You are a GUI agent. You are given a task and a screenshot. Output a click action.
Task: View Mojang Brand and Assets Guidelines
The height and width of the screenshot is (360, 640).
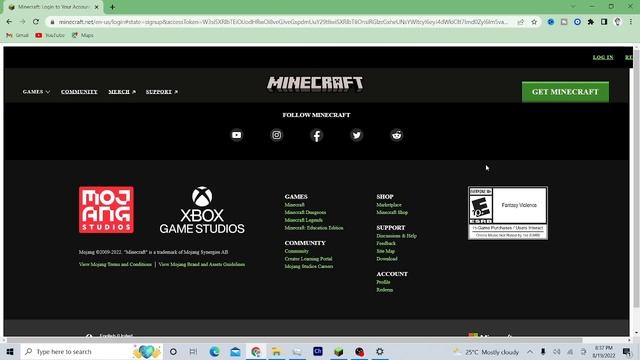(x=202, y=264)
